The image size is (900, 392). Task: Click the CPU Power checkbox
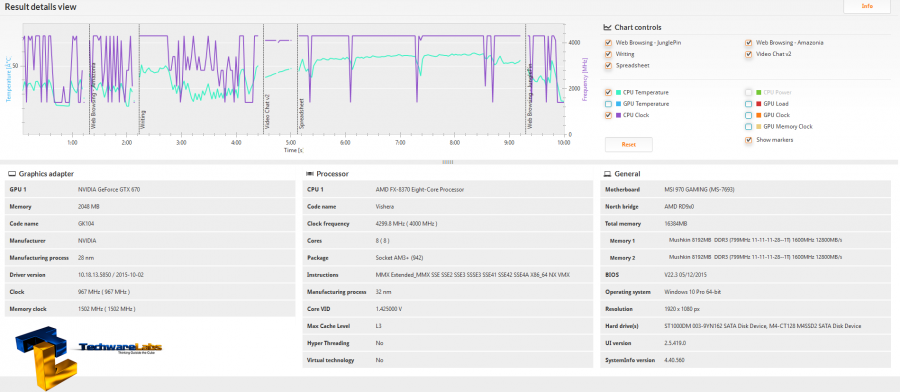click(748, 92)
